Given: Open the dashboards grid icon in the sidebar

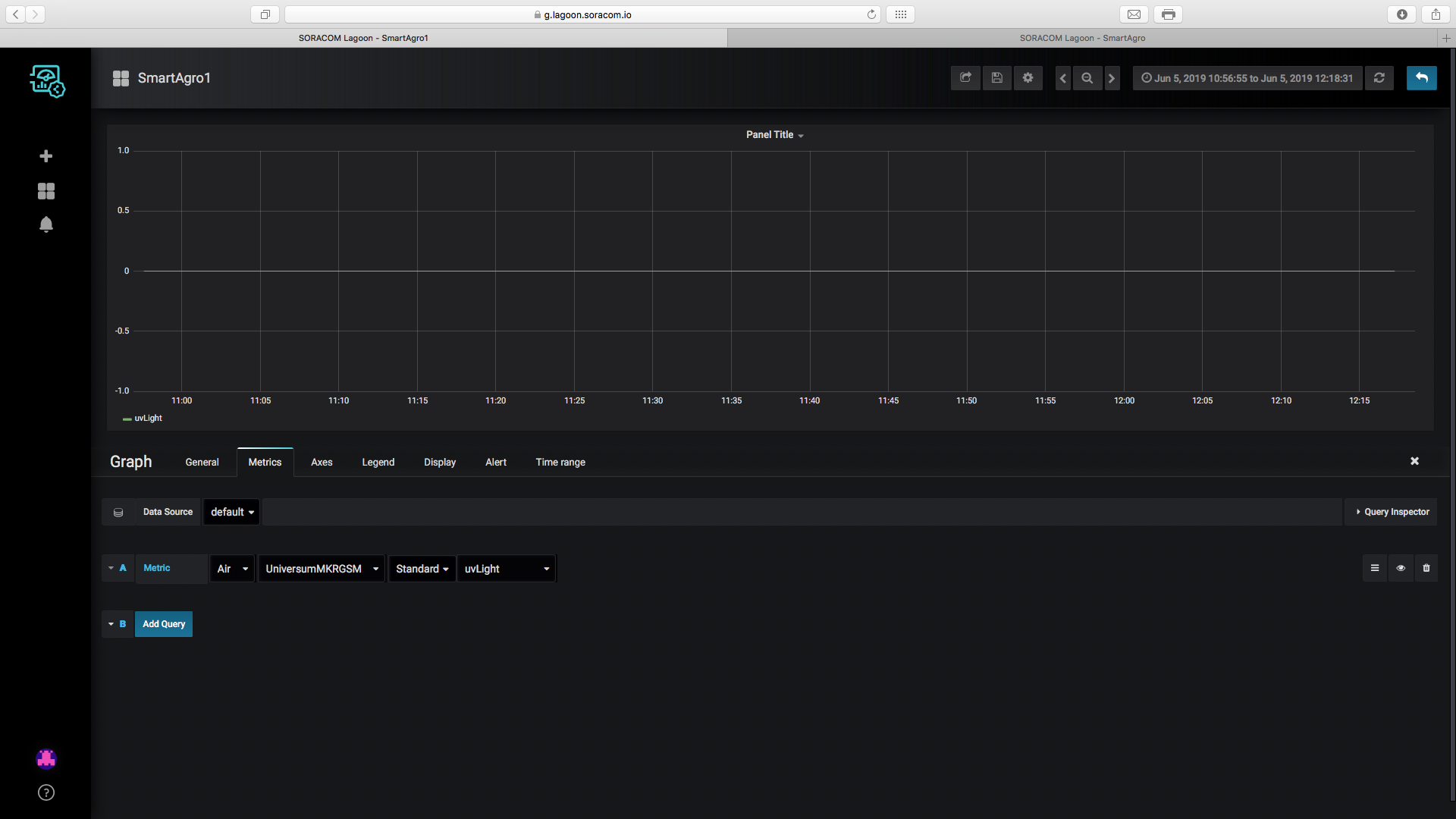Looking at the screenshot, I should click(46, 191).
